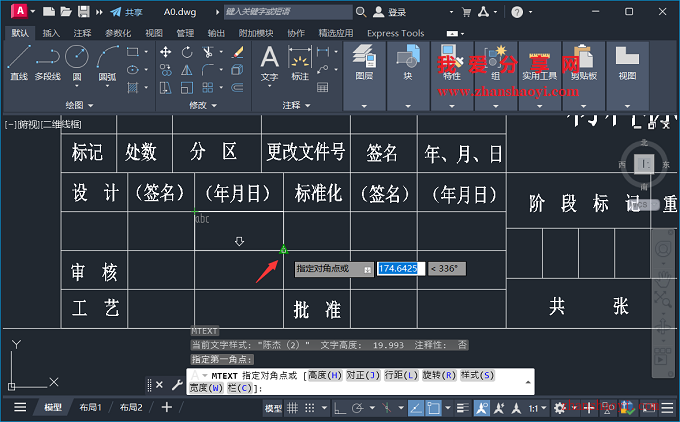This screenshot has width=680, height=422.
Task: Expand the Draw (绘图) panel
Action: (x=79, y=105)
